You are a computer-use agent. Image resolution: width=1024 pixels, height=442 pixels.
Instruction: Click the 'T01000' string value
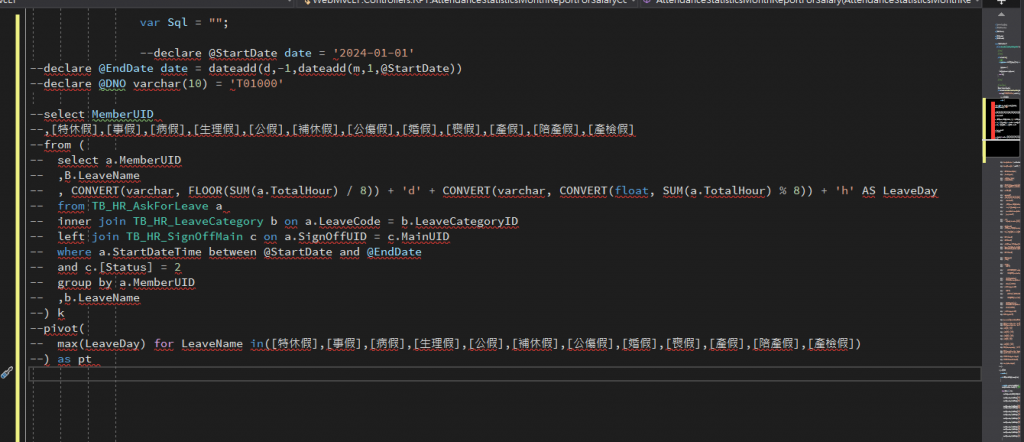[256, 84]
